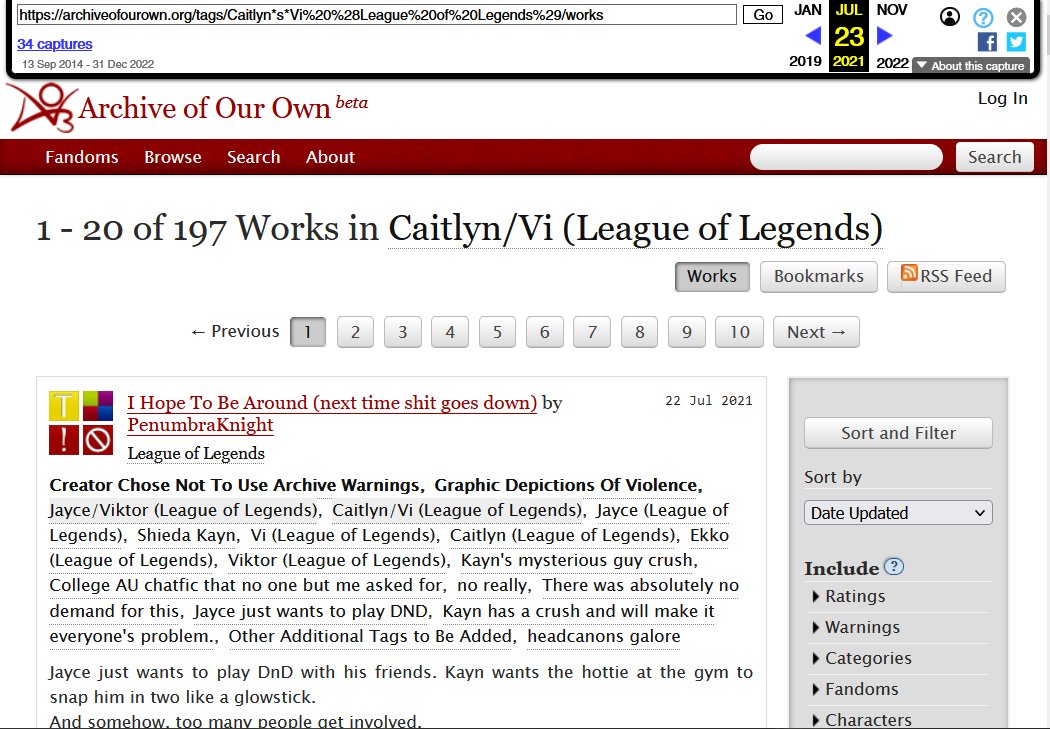Screen dimensions: 1050x729
Task: Open the Graphic Depictions Of Violence tag
Action: click(x=567, y=485)
